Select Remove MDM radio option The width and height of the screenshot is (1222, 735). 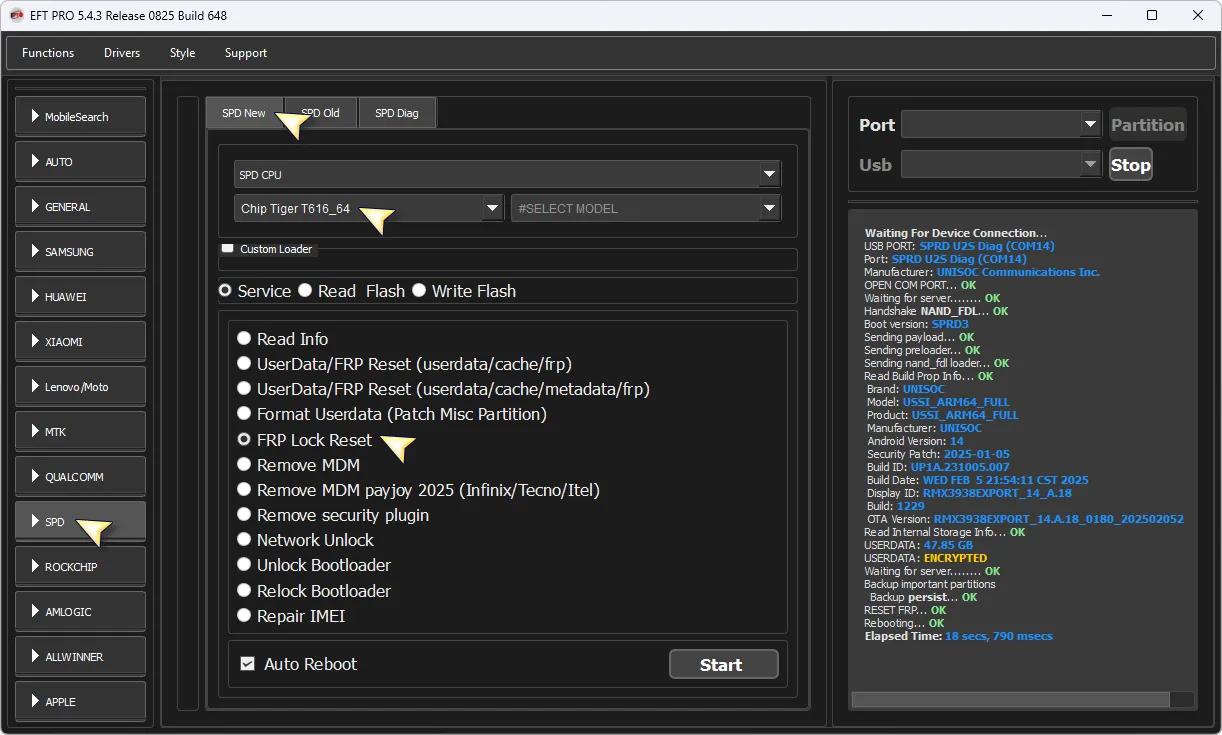(x=244, y=465)
